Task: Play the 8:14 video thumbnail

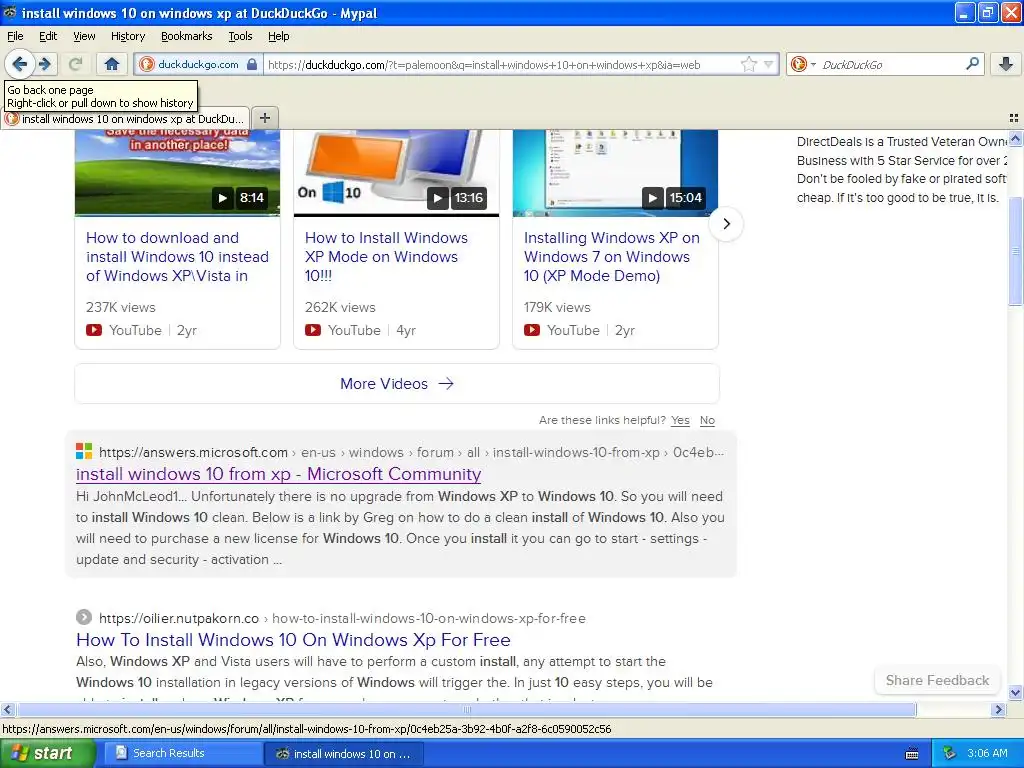Action: (177, 172)
